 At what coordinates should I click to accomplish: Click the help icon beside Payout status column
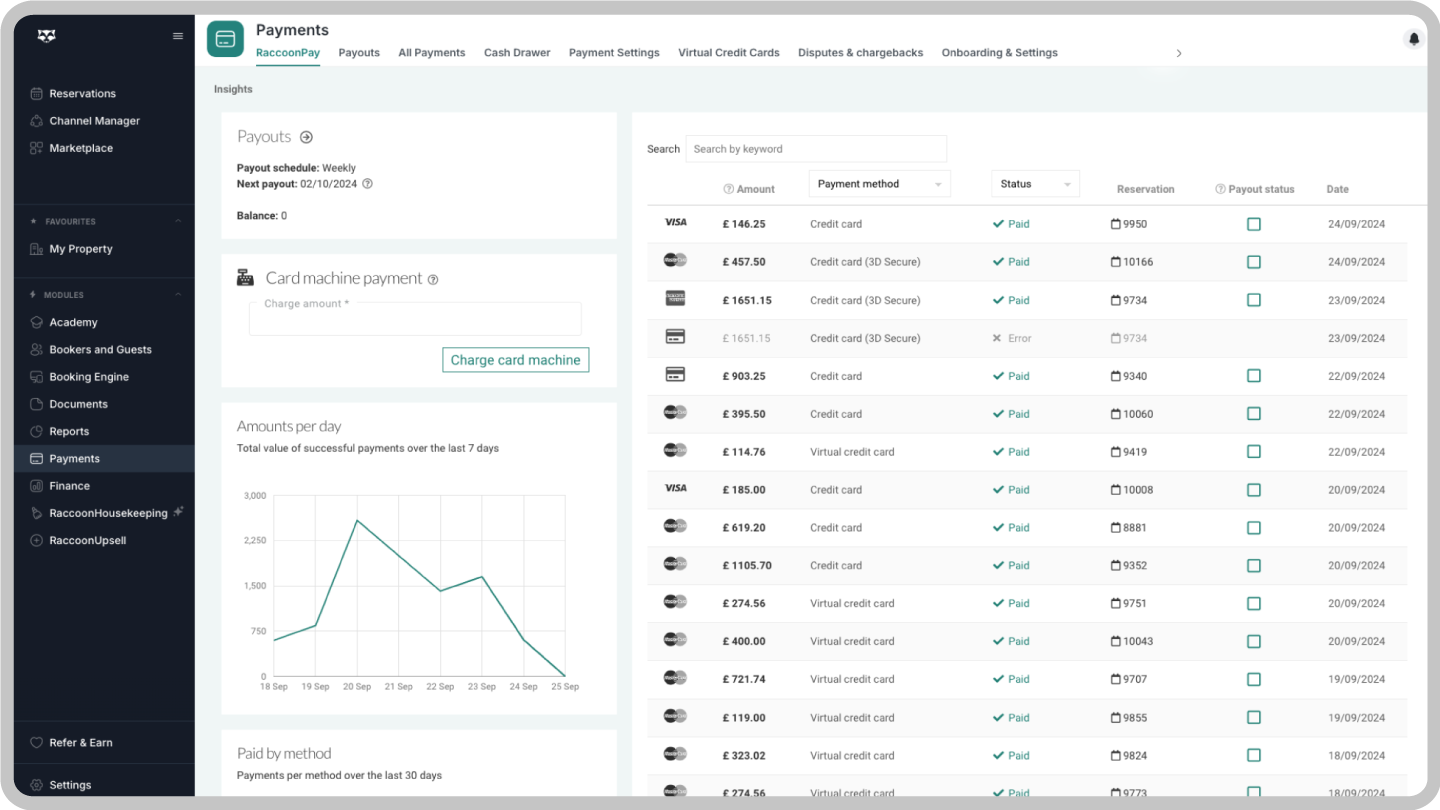click(1220, 189)
